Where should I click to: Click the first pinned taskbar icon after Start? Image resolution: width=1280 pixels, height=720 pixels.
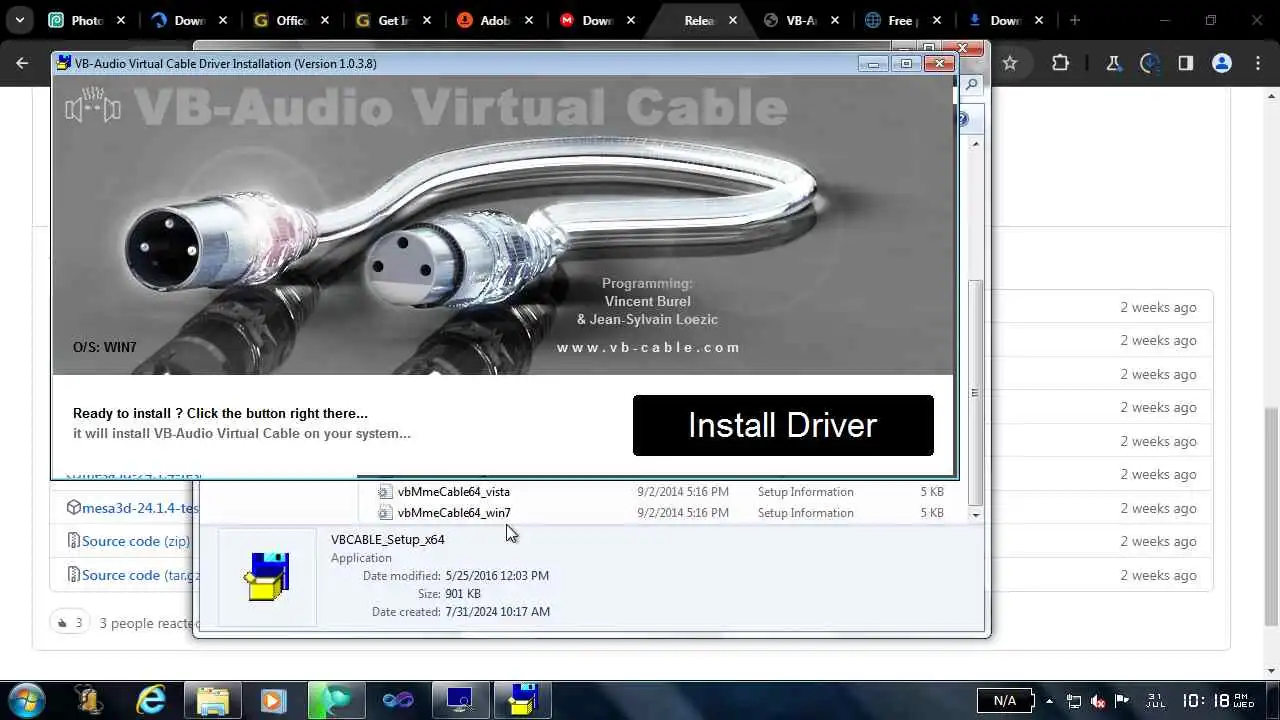click(x=88, y=701)
